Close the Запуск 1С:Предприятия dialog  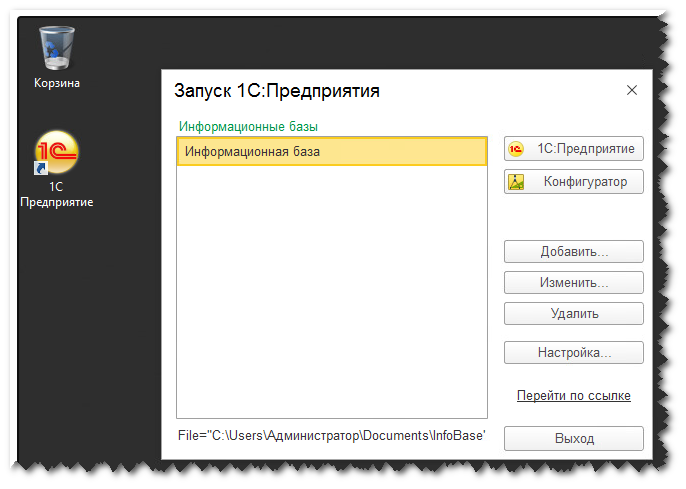pos(632,90)
